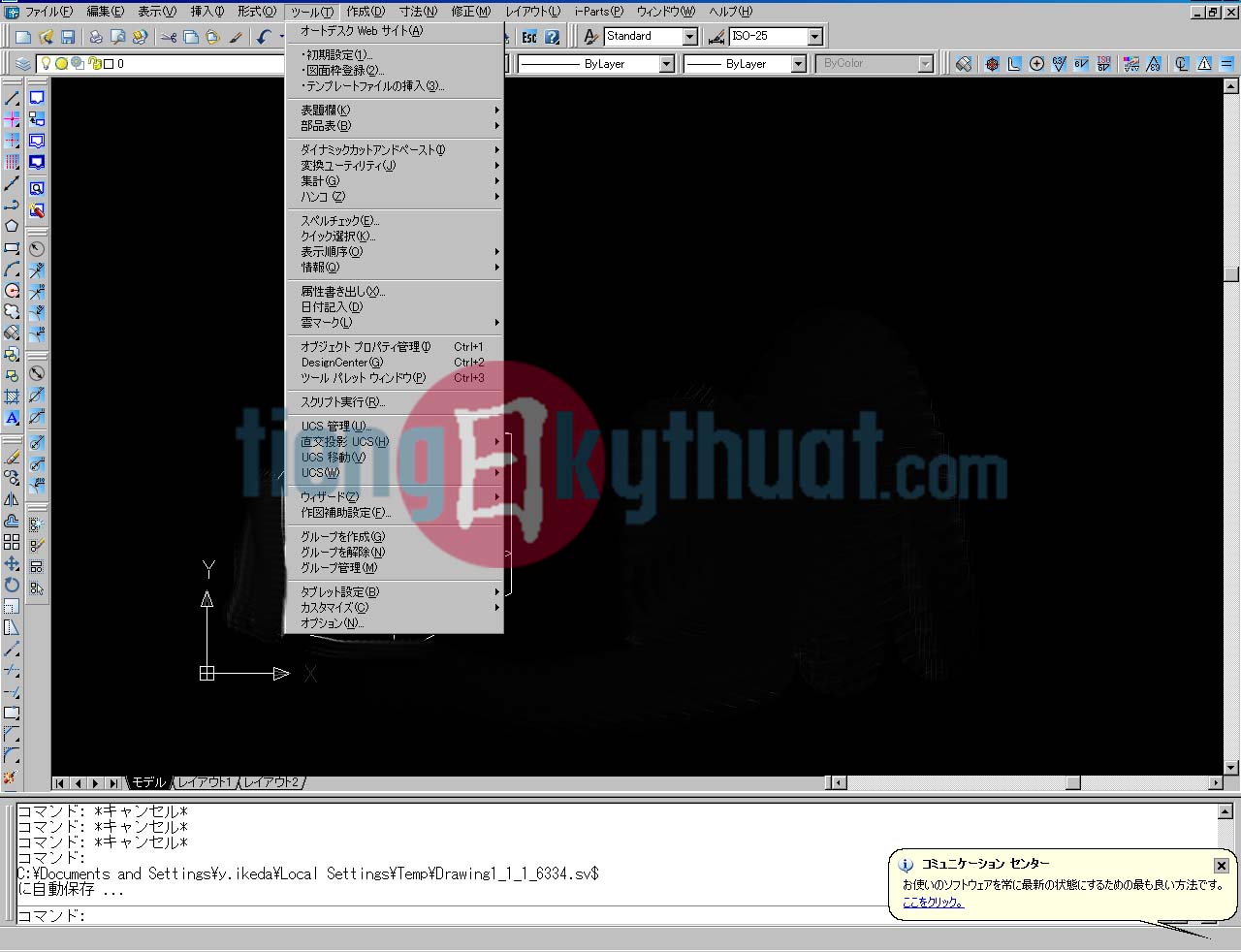Switch to the モデル tab
This screenshot has width=1241, height=952.
point(149,782)
